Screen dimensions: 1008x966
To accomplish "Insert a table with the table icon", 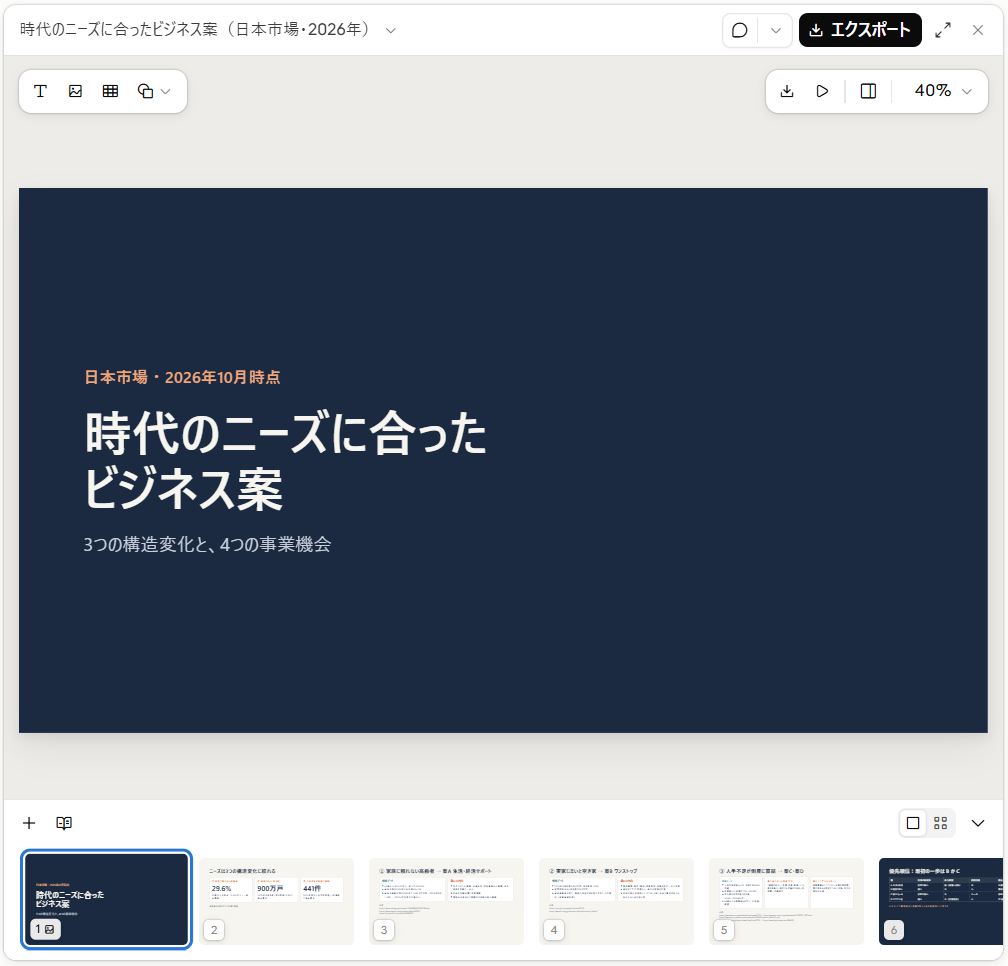I will [111, 91].
